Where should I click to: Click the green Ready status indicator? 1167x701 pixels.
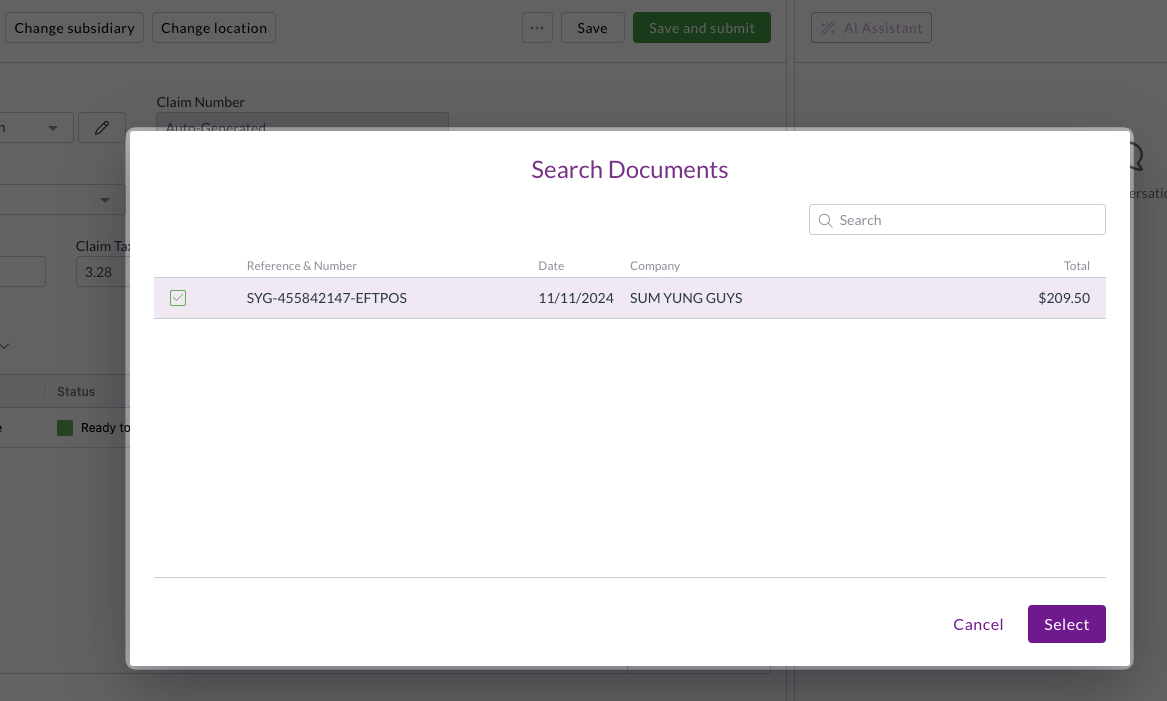pos(65,428)
